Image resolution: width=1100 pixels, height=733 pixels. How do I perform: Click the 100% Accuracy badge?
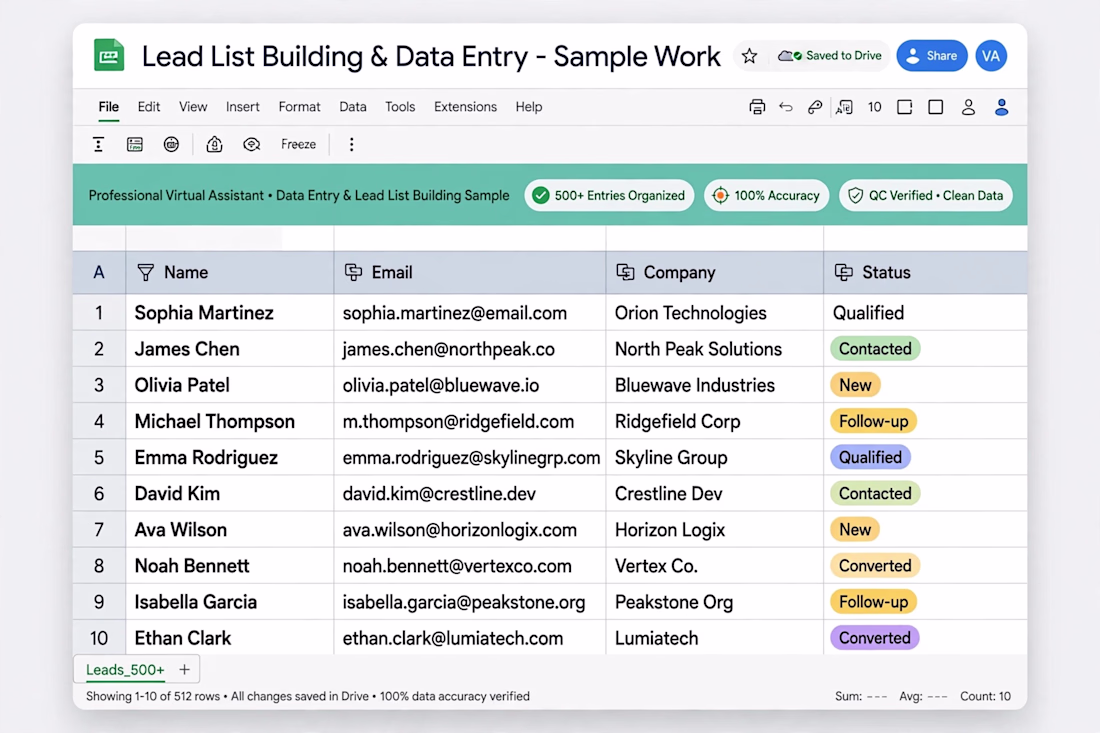(x=766, y=196)
